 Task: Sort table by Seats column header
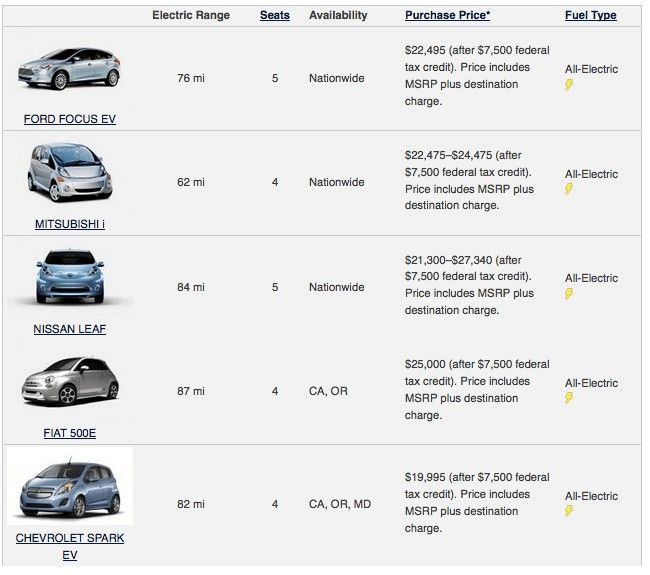point(275,15)
